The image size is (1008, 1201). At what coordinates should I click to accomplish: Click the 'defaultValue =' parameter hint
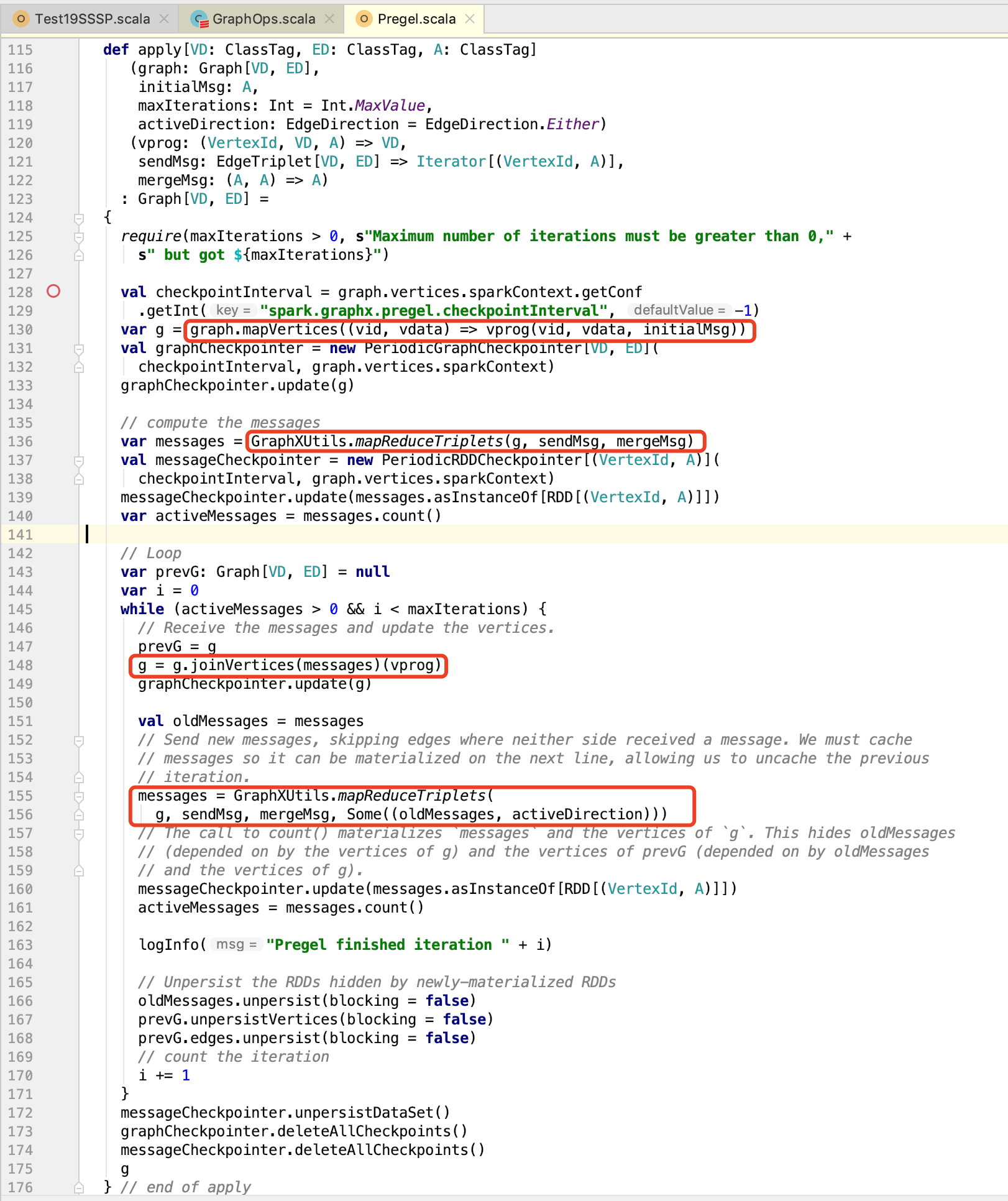coord(679,310)
